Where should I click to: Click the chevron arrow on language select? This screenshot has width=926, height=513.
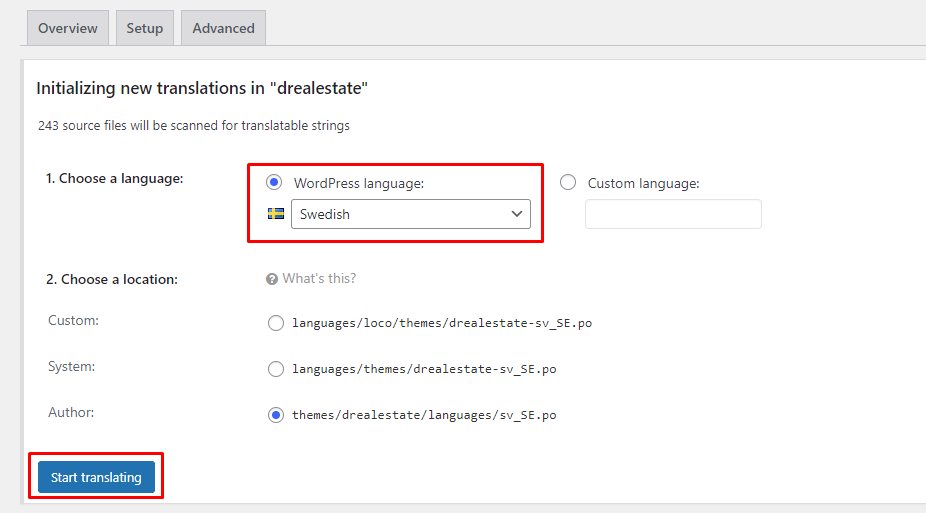[x=517, y=214]
